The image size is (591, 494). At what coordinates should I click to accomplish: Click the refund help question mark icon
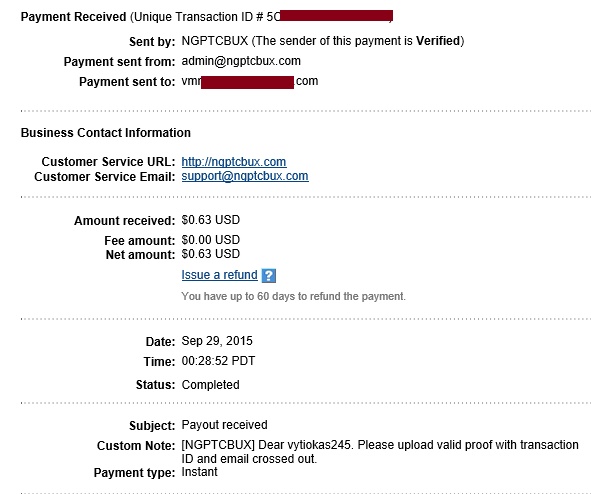click(x=269, y=275)
